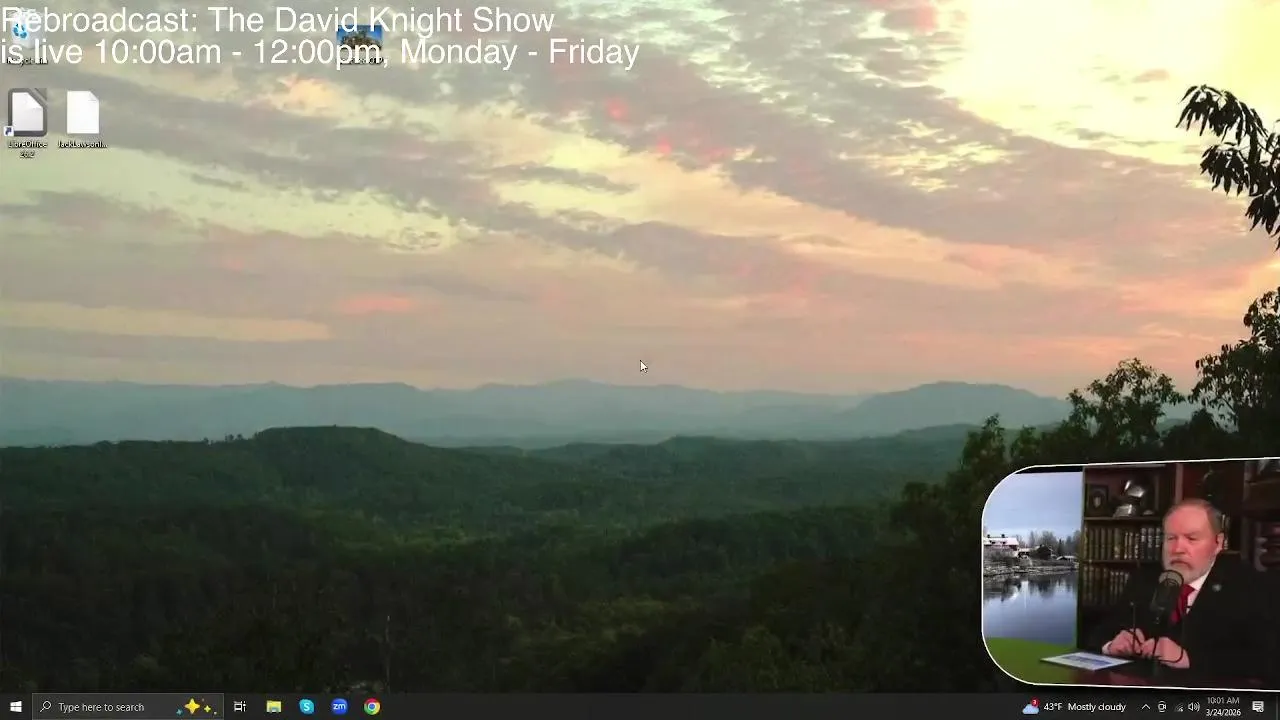The width and height of the screenshot is (1280, 720).
Task: Open the Windows Start menu
Action: click(x=15, y=707)
